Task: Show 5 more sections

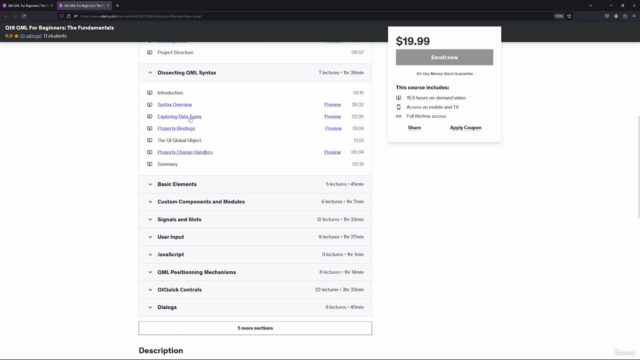Action: click(x=255, y=328)
